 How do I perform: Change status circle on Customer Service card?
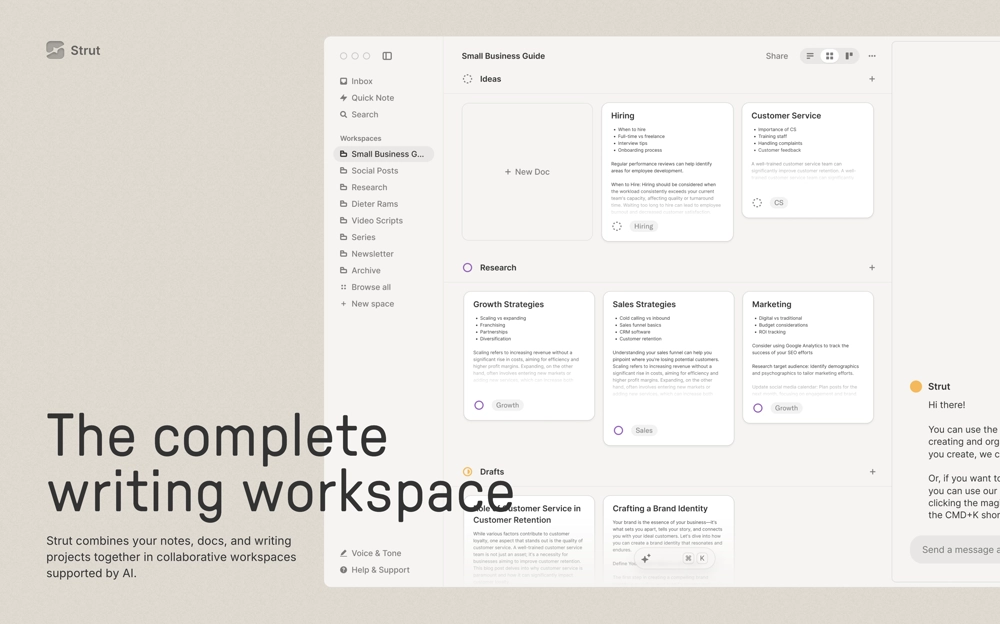coord(757,203)
